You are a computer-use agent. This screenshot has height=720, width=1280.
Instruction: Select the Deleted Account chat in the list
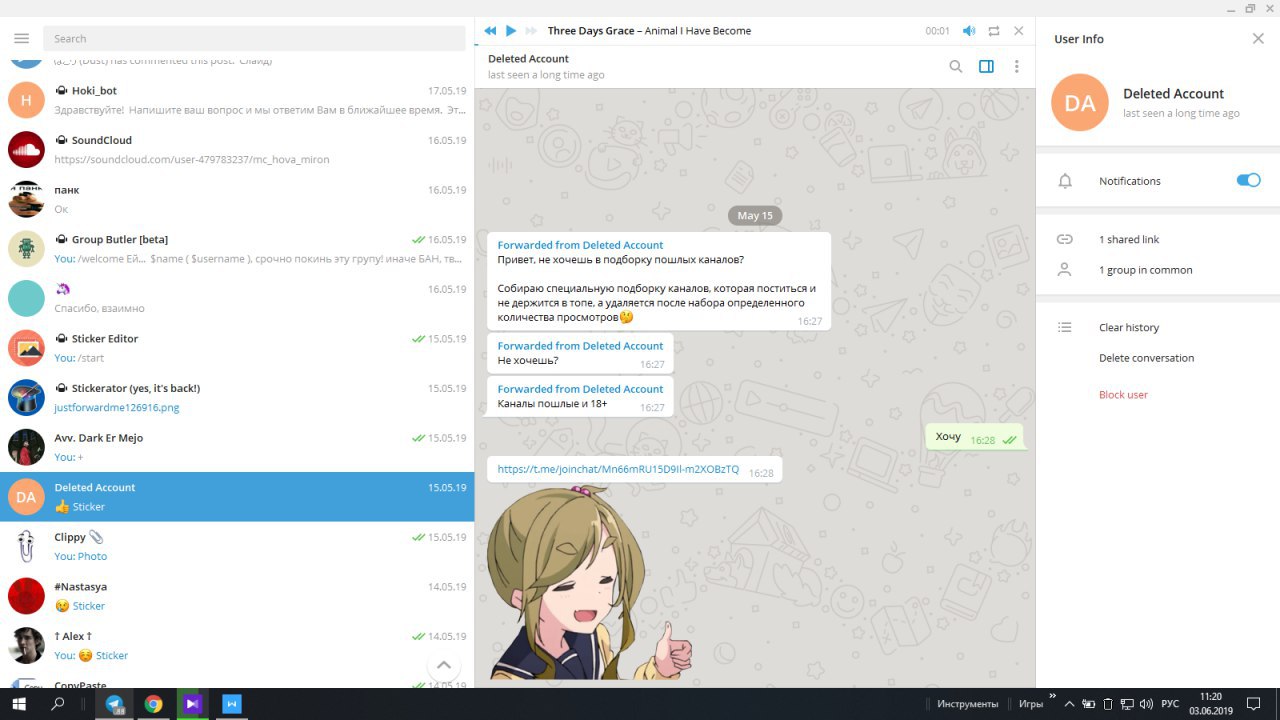[237, 497]
